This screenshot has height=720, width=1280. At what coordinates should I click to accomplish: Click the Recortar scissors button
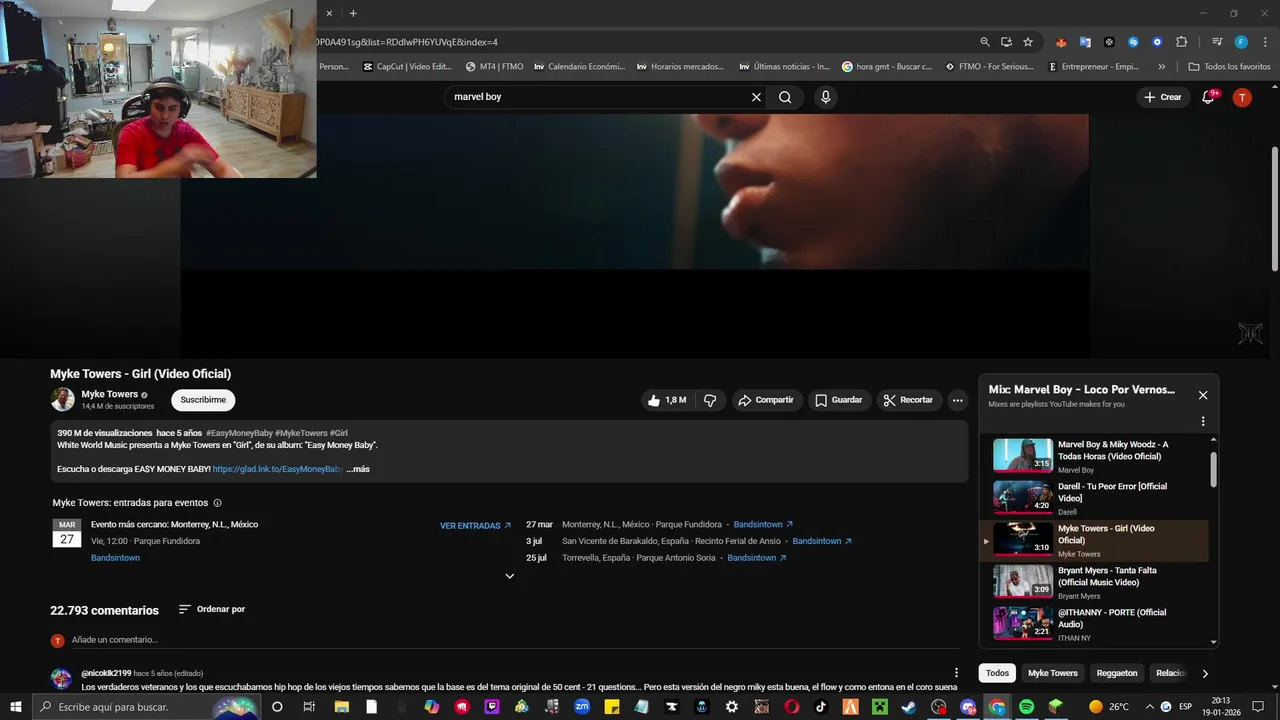(x=908, y=400)
